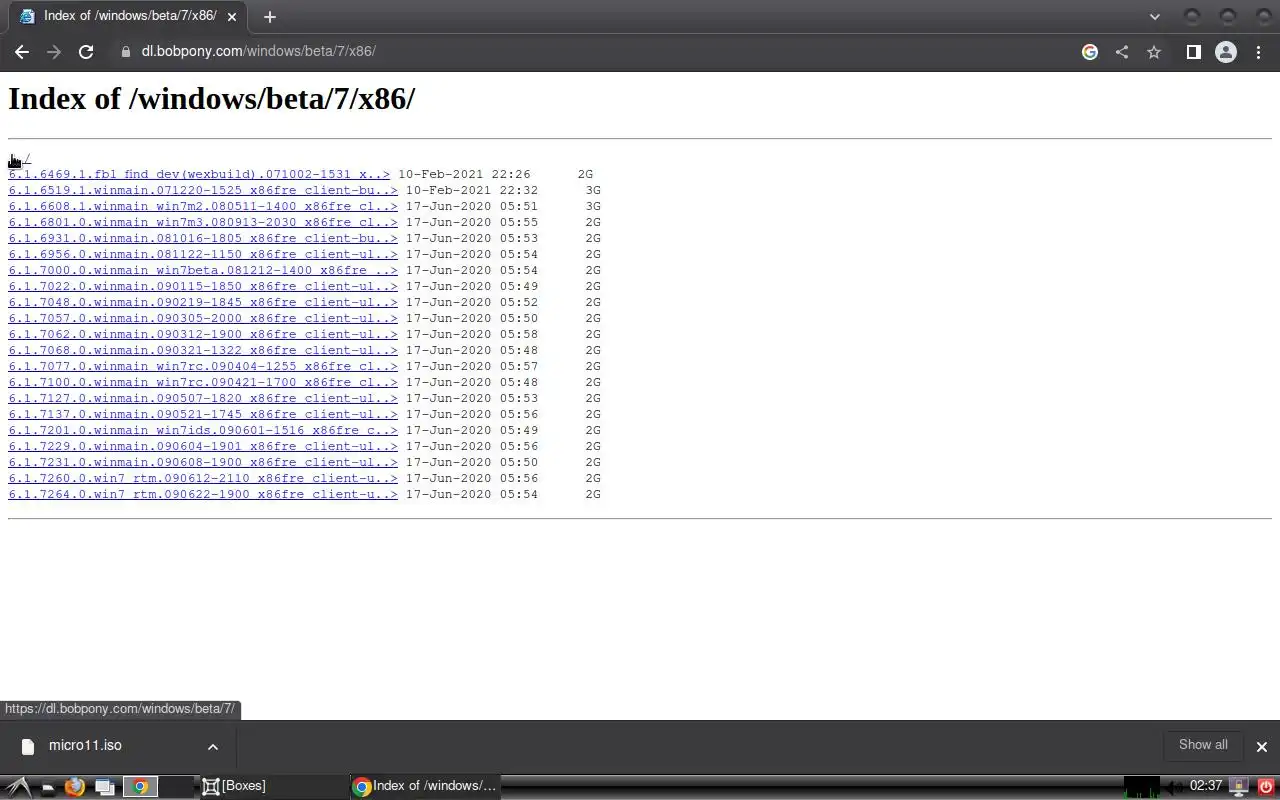Show all downloads
The image size is (1280, 800).
[x=1203, y=745]
